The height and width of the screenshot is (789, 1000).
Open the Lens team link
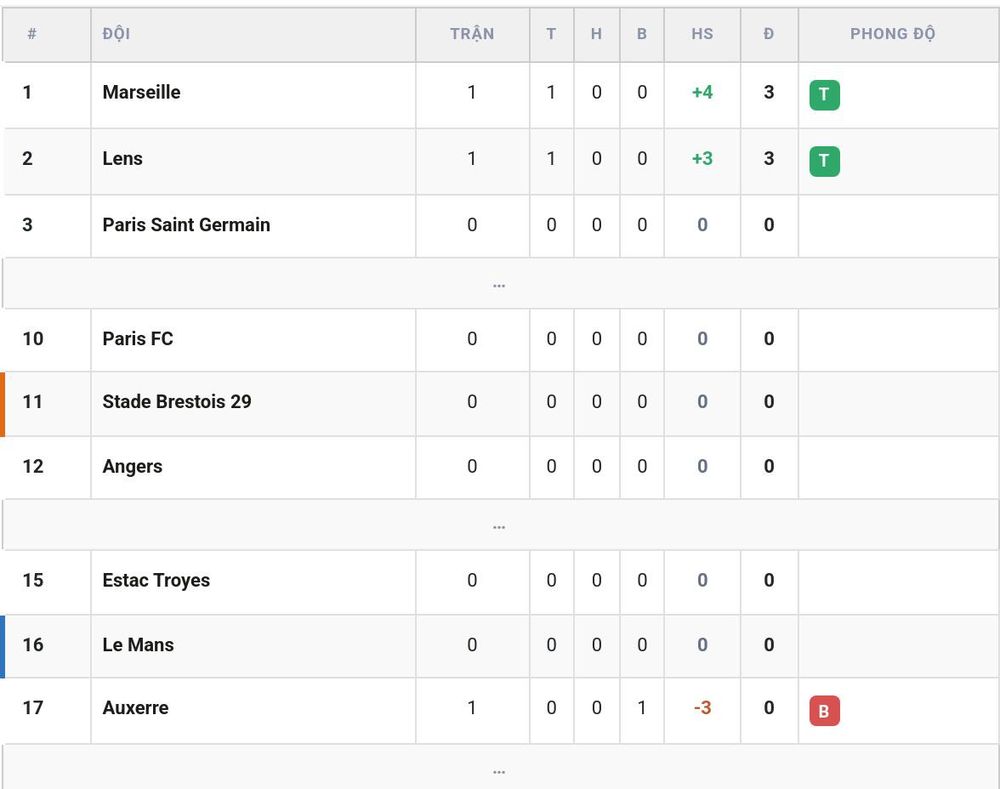[x=122, y=158]
